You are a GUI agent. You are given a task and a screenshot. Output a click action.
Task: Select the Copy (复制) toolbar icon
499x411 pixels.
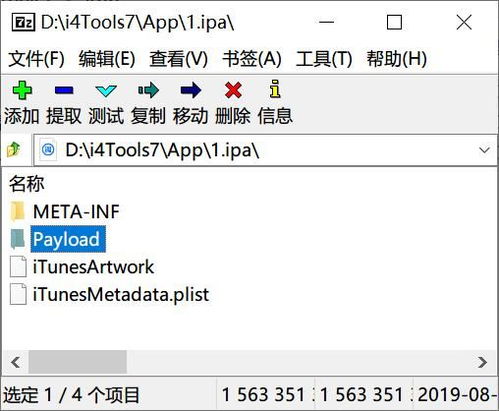coord(148,90)
